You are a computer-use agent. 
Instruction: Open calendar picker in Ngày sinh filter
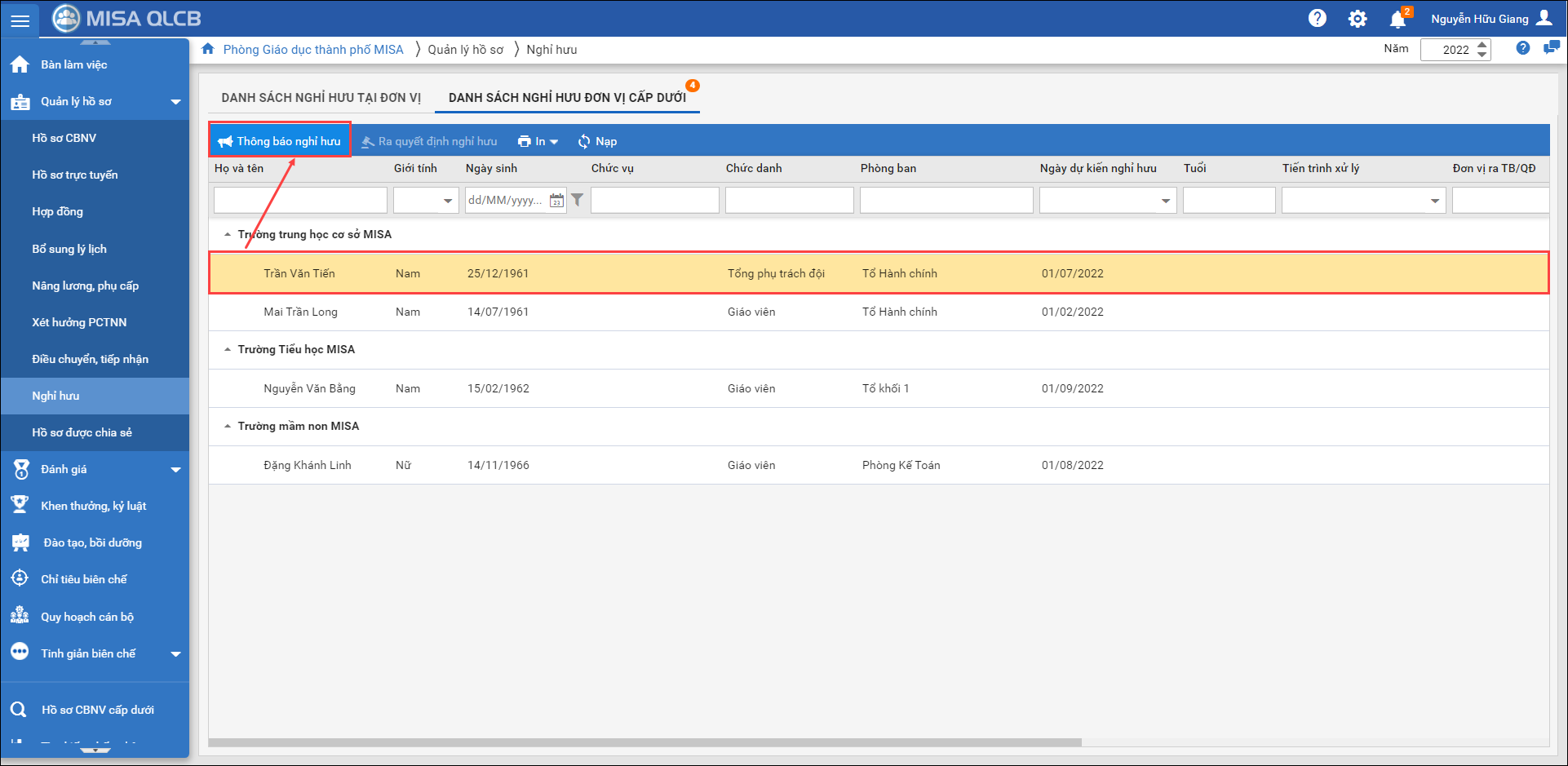coord(556,200)
